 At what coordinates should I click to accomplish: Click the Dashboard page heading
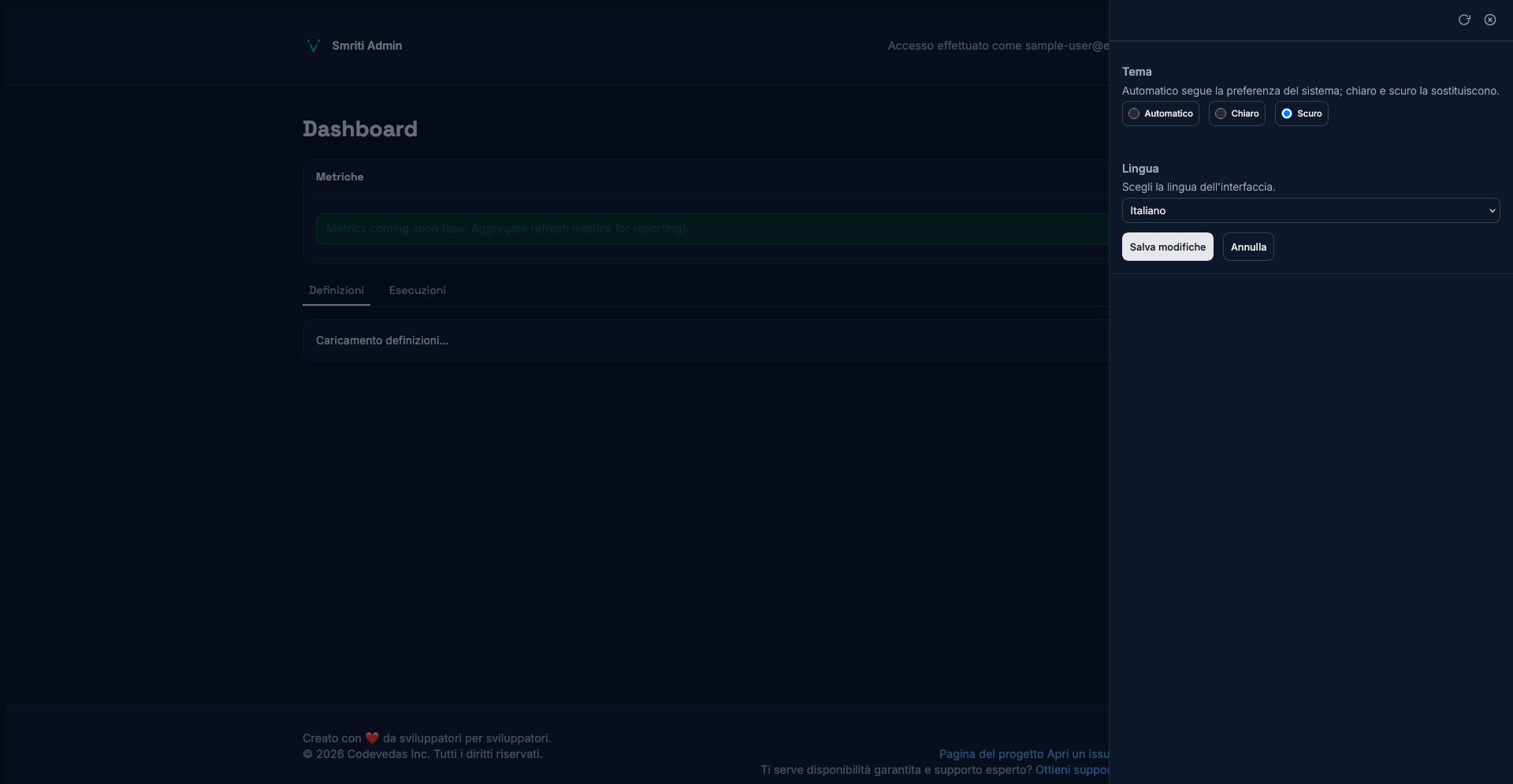[359, 128]
